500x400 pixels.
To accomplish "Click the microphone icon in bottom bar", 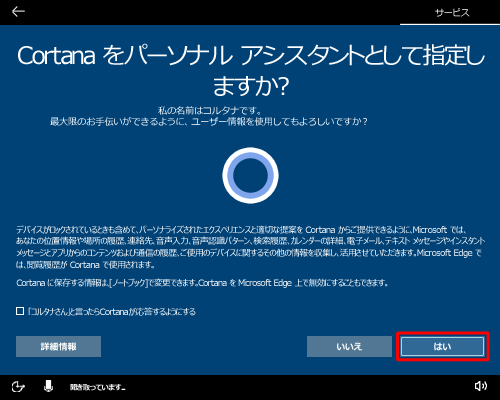I will (x=49, y=386).
